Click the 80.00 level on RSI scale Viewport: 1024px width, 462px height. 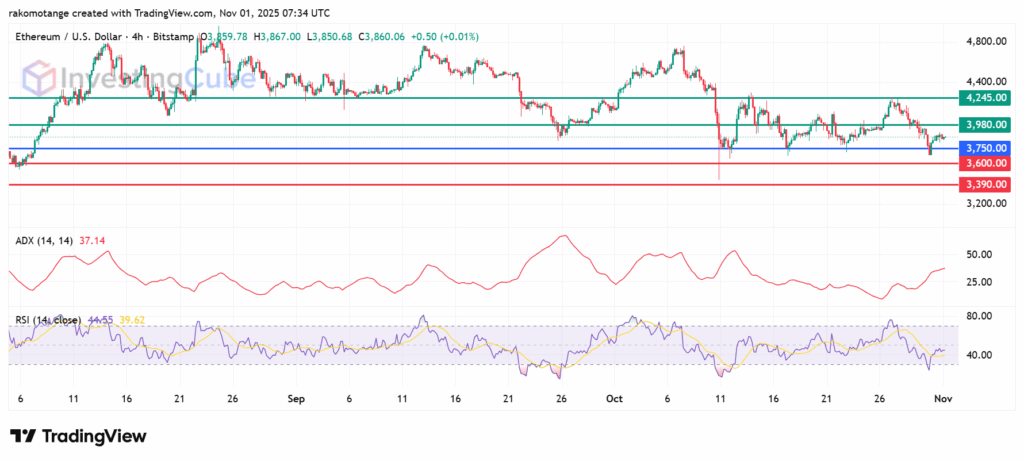(x=977, y=316)
